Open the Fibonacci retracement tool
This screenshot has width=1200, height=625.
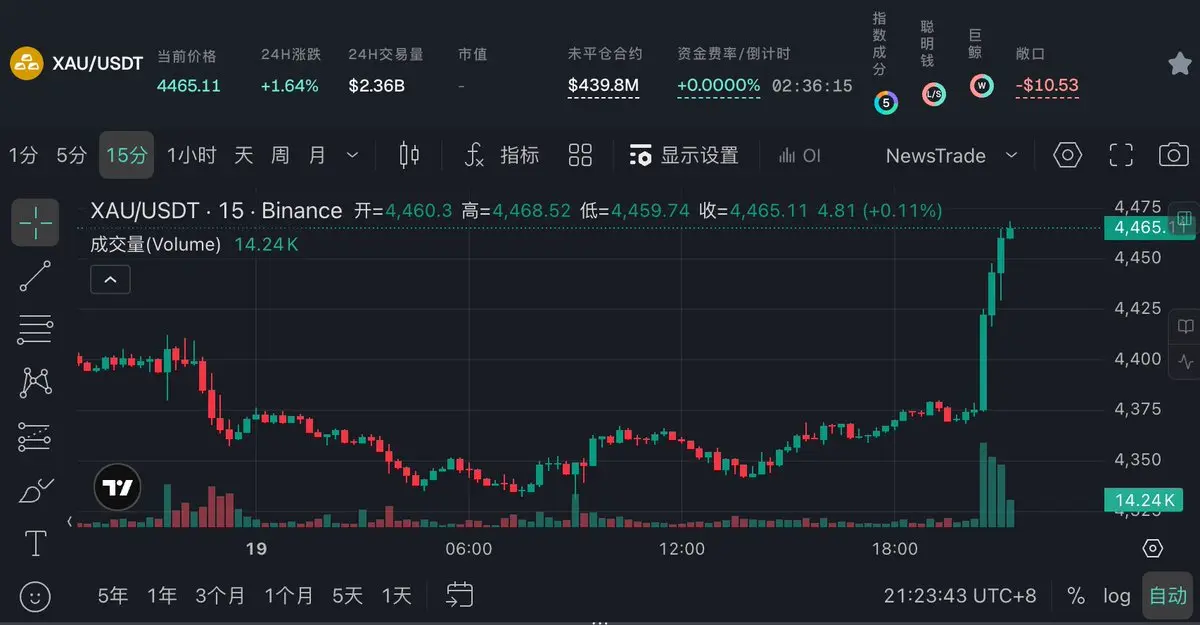point(35,329)
